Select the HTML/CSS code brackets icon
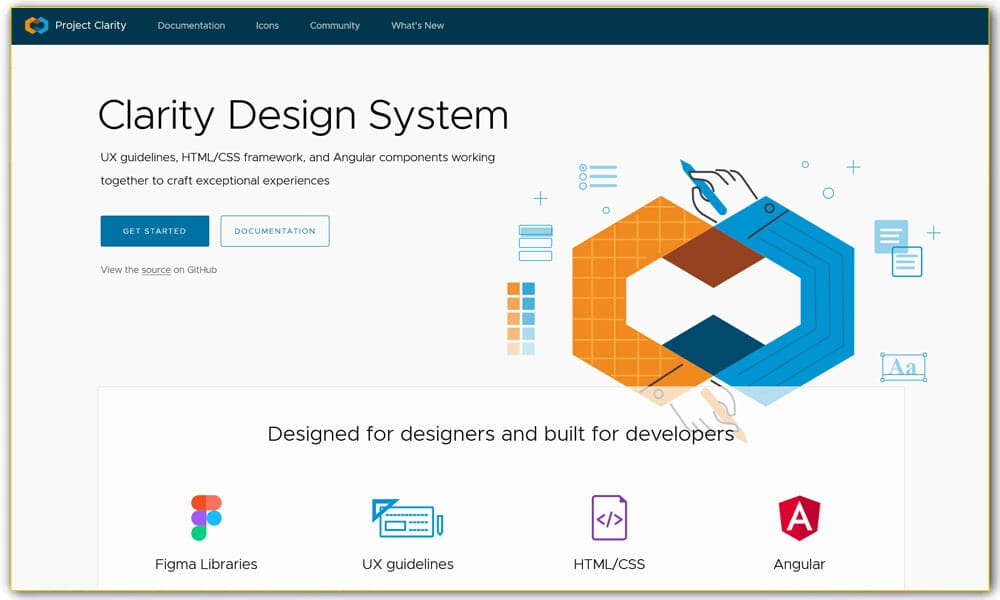This screenshot has height=600, width=1000. pyautogui.click(x=609, y=516)
